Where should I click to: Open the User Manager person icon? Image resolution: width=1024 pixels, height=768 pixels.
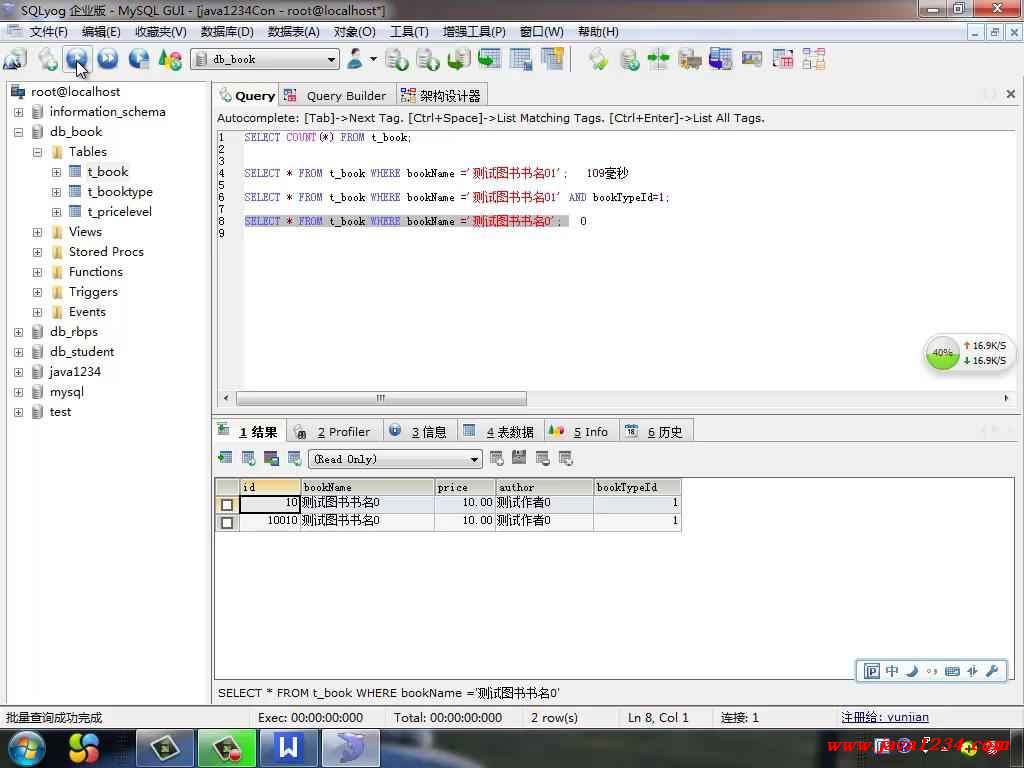[355, 59]
